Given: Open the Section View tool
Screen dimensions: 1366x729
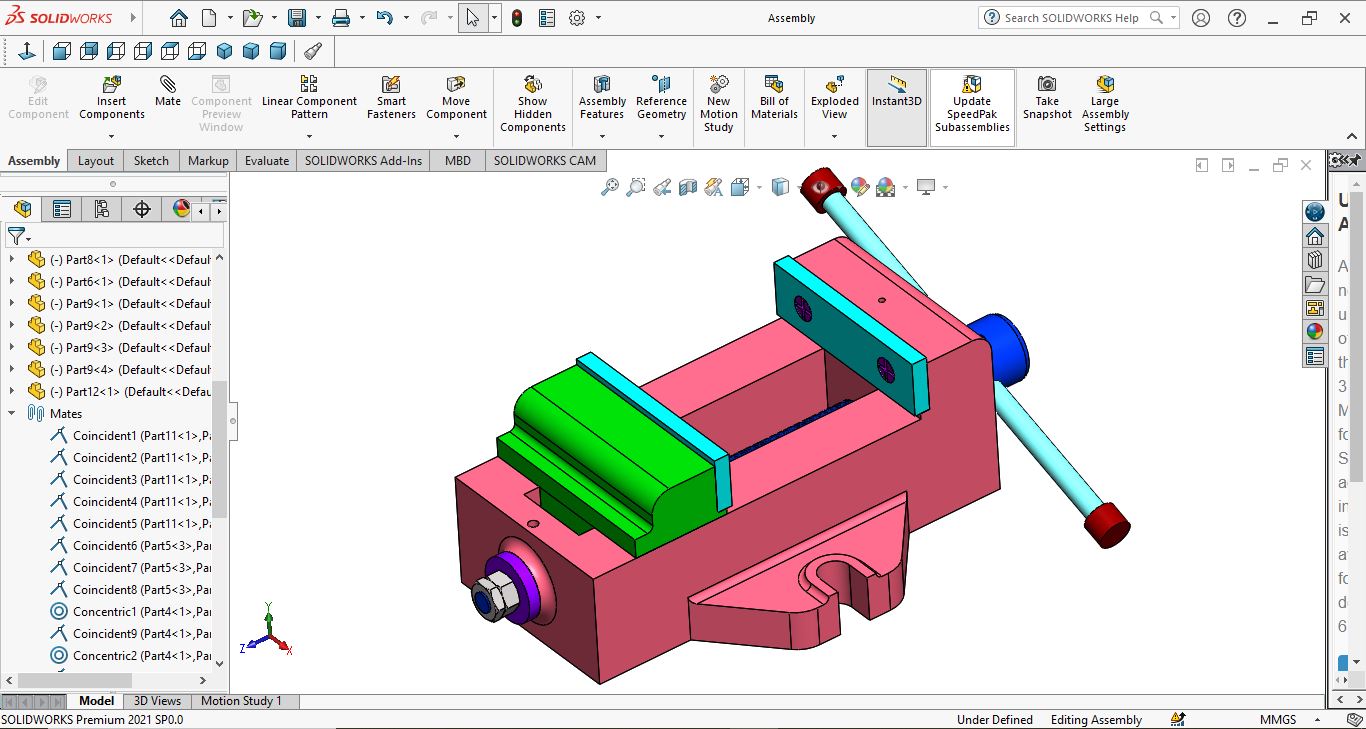Looking at the screenshot, I should 687,187.
